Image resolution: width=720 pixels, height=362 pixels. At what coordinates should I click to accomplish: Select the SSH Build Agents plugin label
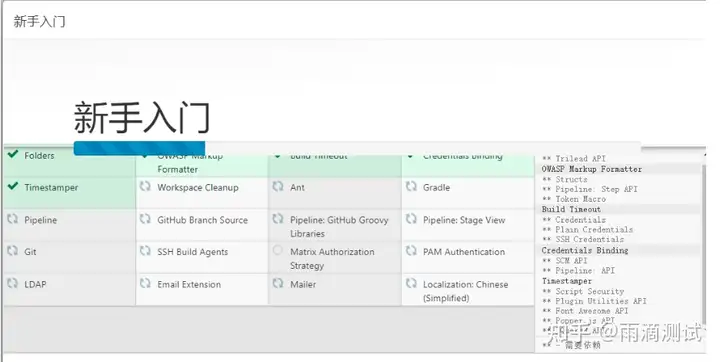click(x=192, y=252)
